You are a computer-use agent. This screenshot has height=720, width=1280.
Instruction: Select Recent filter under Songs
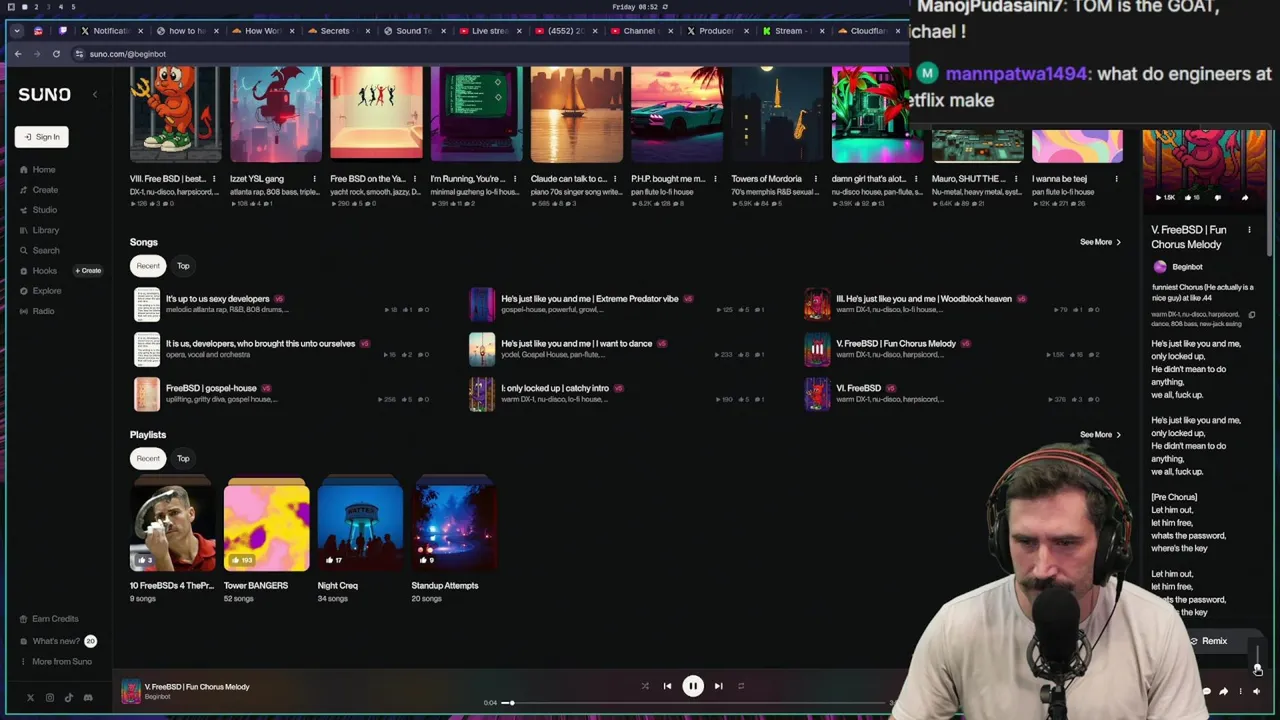tap(148, 266)
